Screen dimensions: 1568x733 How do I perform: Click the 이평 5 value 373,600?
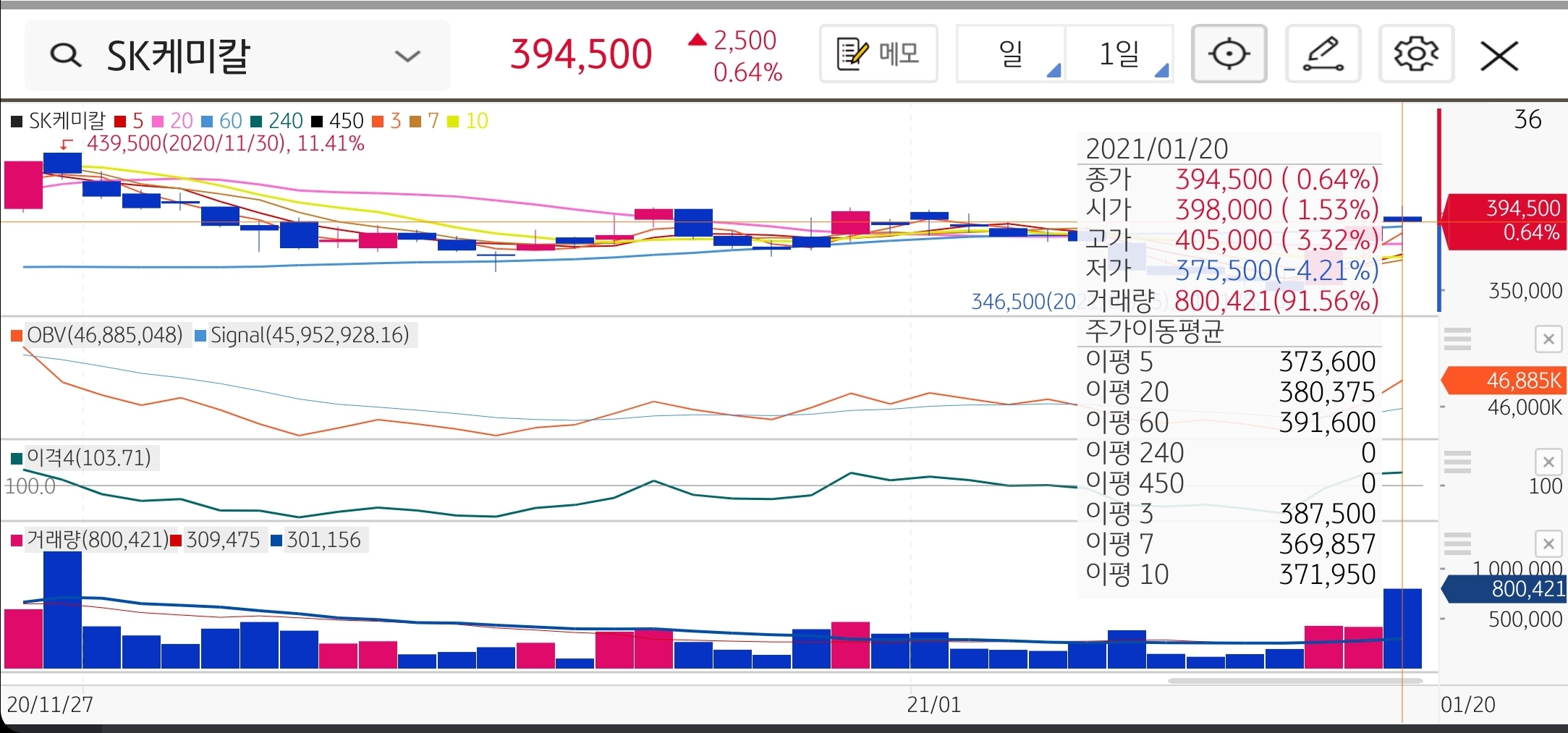coord(1327,362)
